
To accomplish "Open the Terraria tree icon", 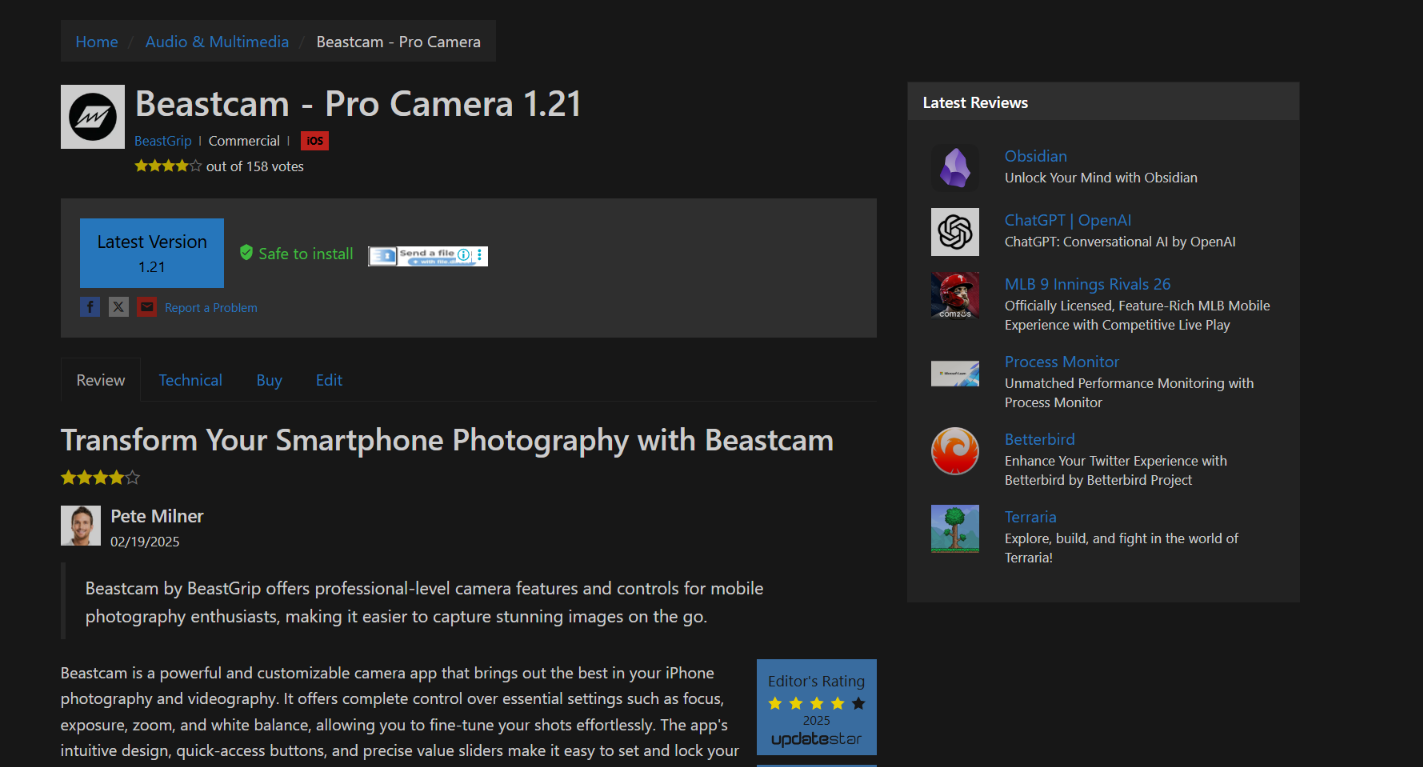I will 955,529.
